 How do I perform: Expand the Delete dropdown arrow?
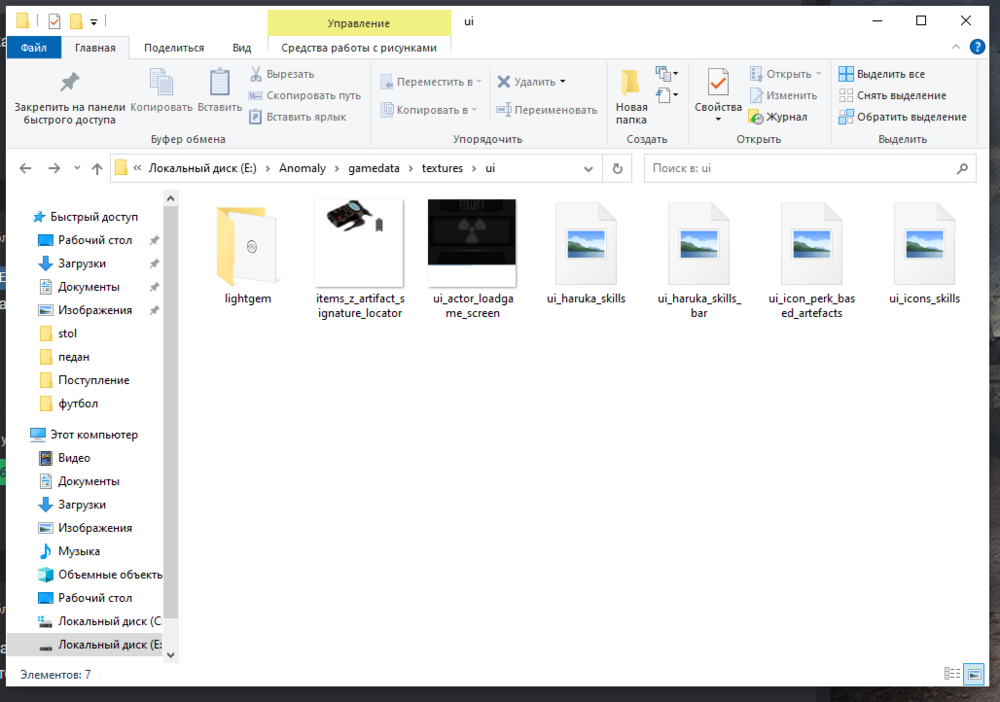562,82
